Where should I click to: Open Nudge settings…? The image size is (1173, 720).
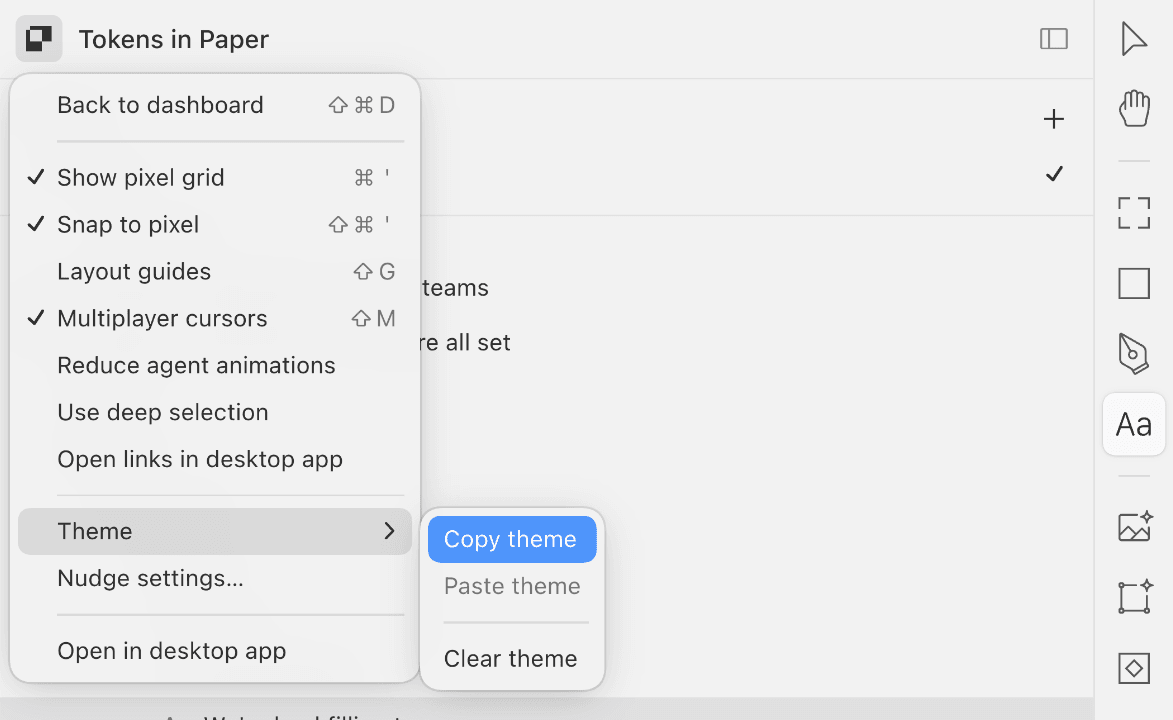(x=215, y=579)
